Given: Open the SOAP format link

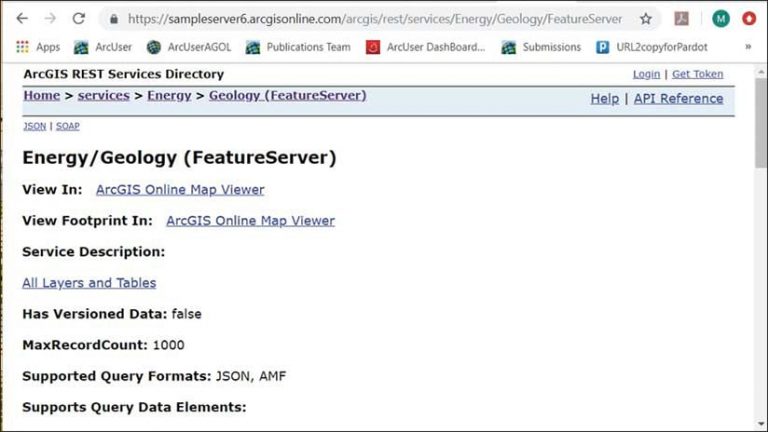Looking at the screenshot, I should click(68, 126).
